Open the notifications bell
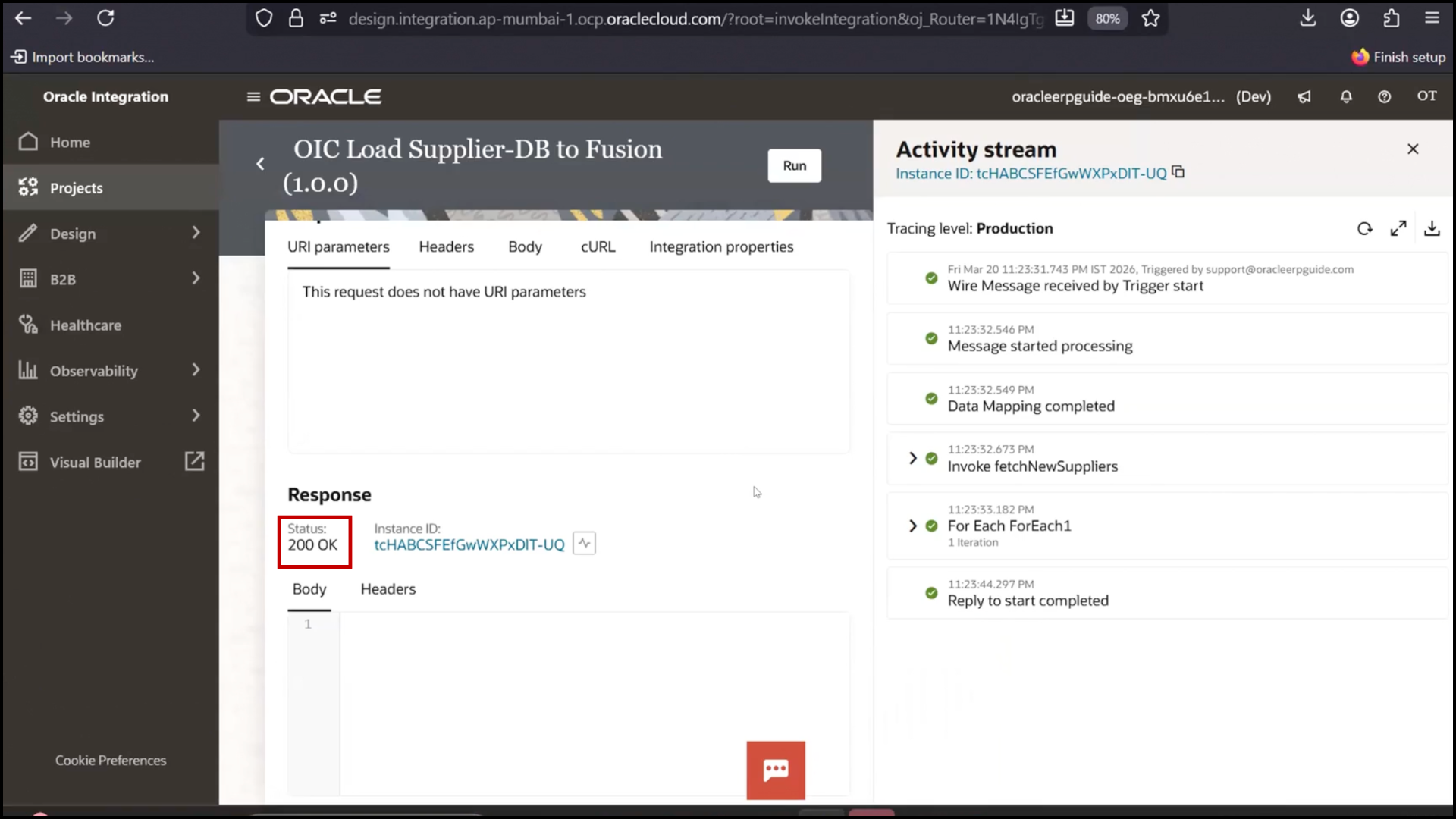The image size is (1456, 819). 1345,96
